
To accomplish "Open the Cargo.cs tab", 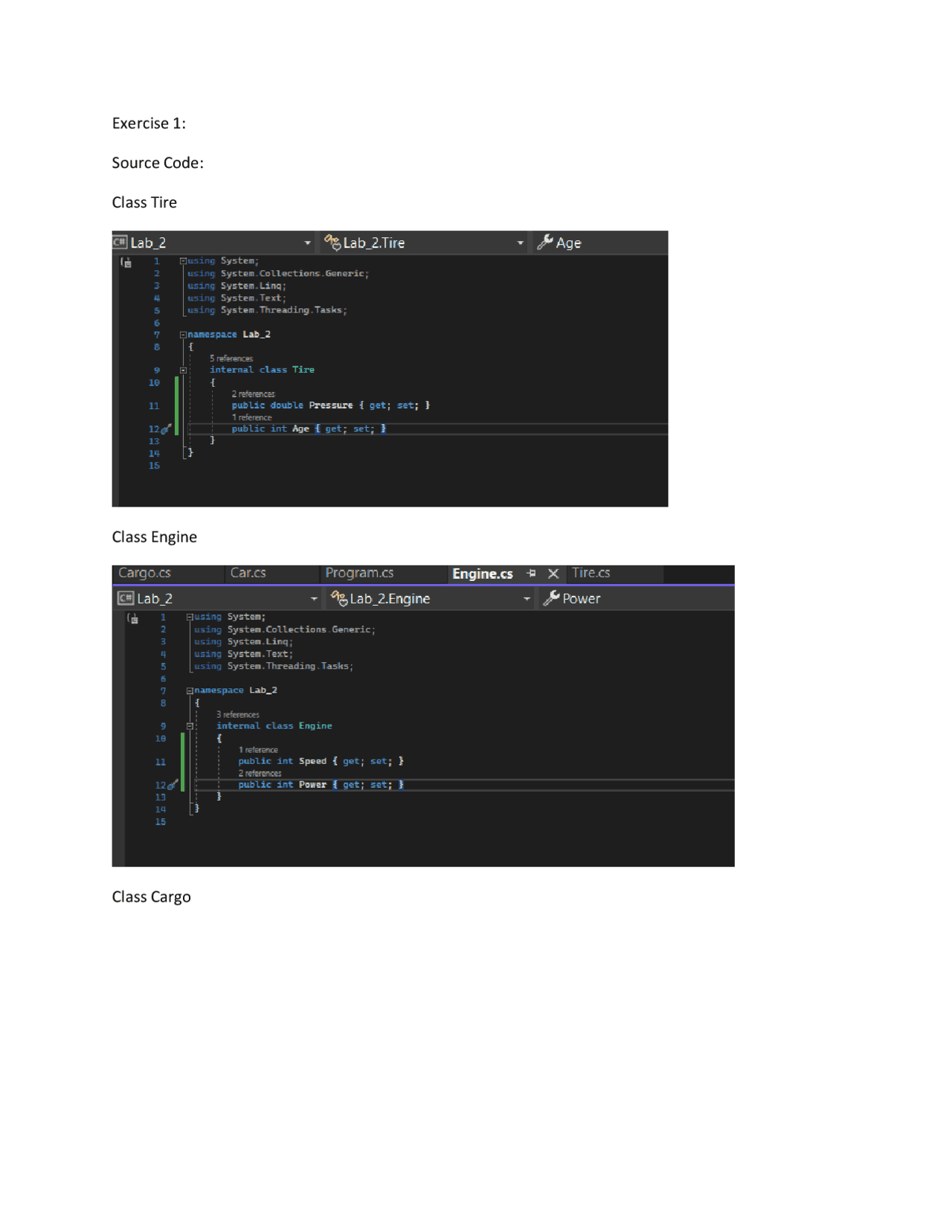I will point(145,573).
